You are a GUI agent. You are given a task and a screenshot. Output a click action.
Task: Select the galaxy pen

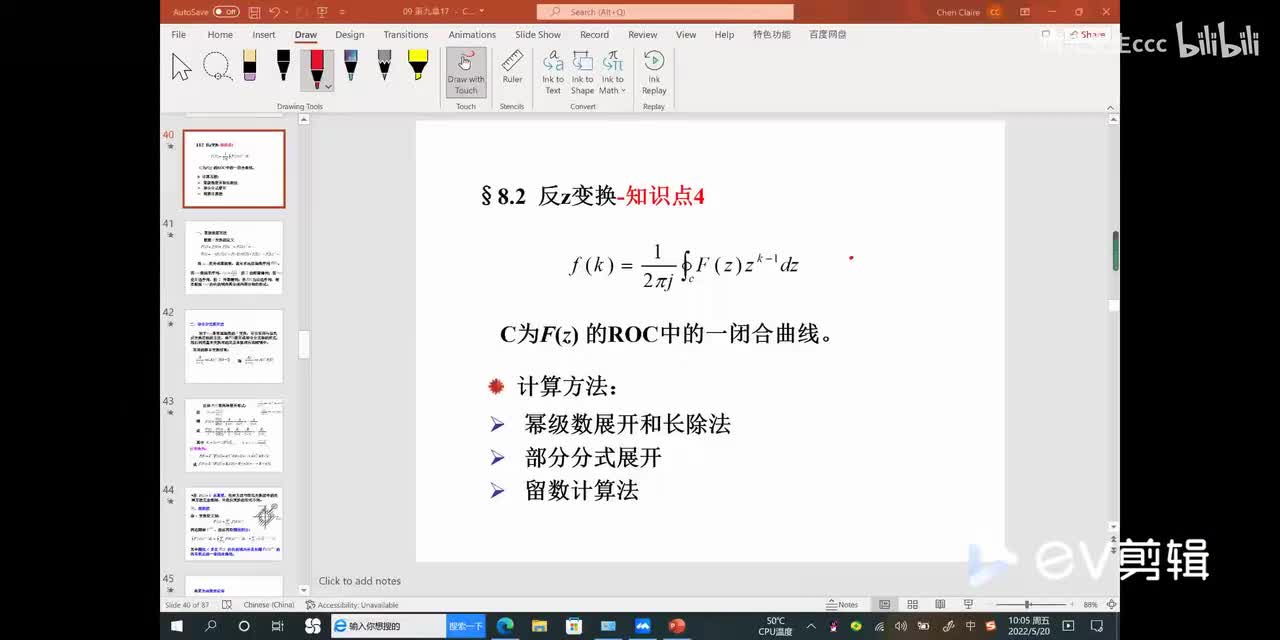[351, 67]
